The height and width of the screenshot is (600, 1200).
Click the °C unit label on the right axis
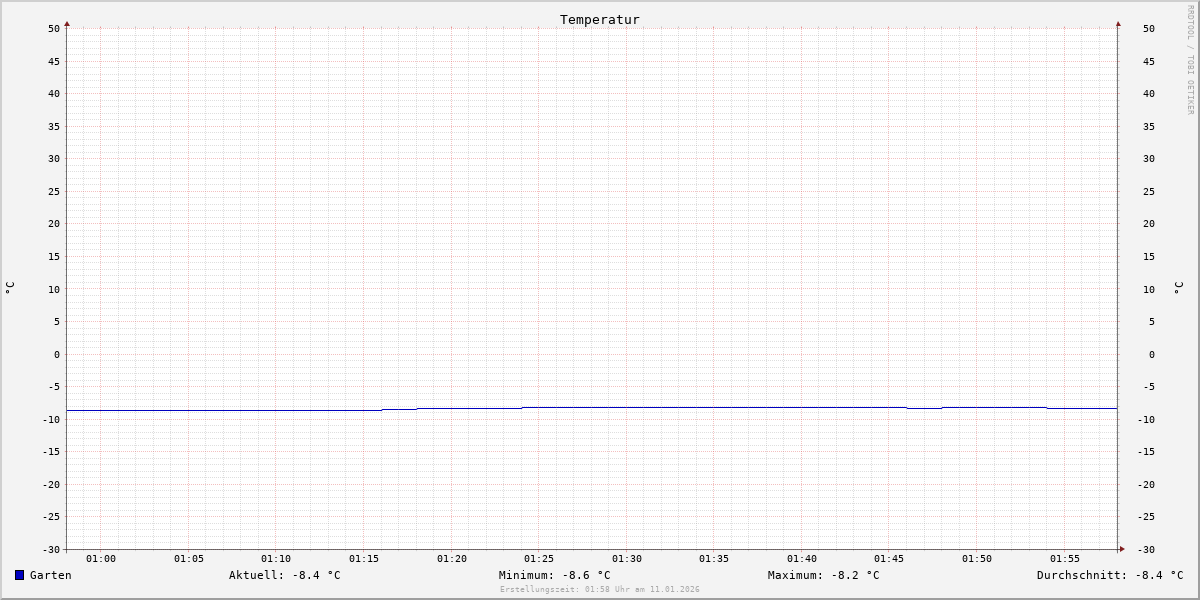pyautogui.click(x=1179, y=288)
